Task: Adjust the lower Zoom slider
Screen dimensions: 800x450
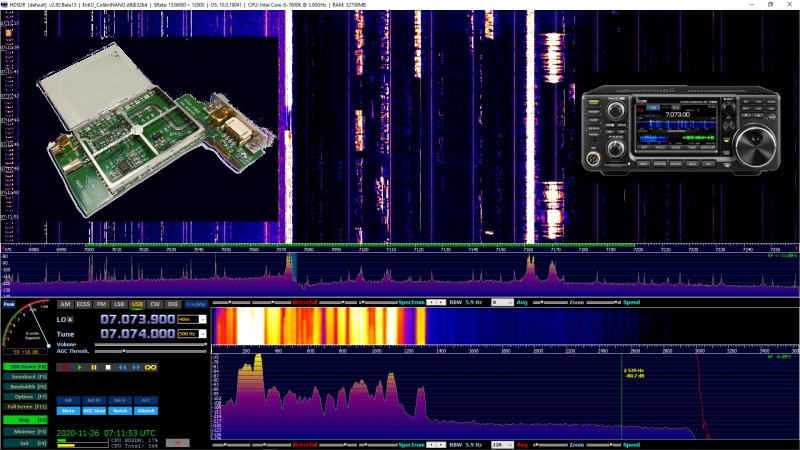Action: (x=551, y=445)
